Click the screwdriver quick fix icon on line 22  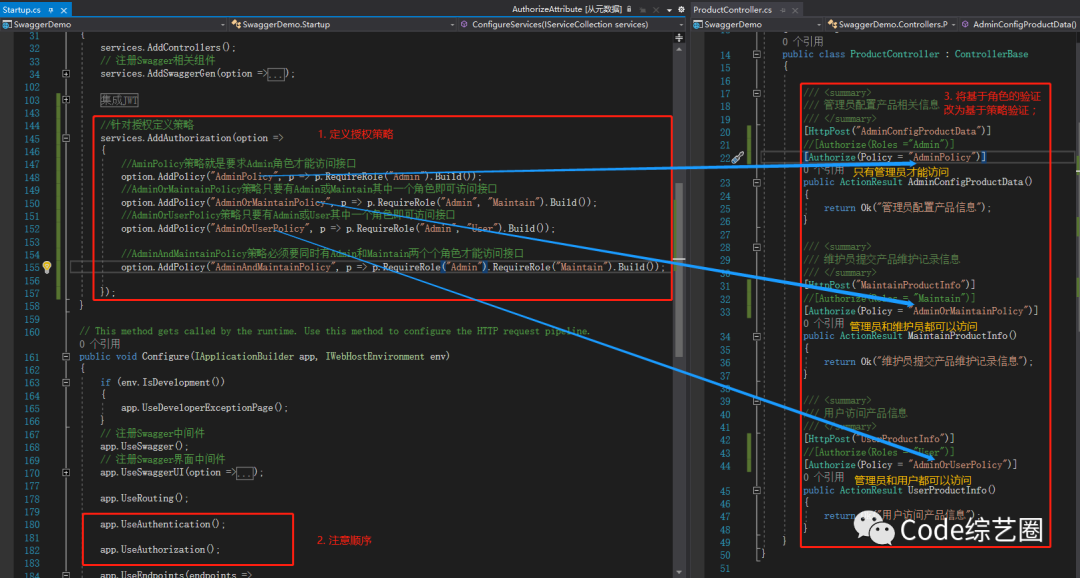tap(737, 157)
